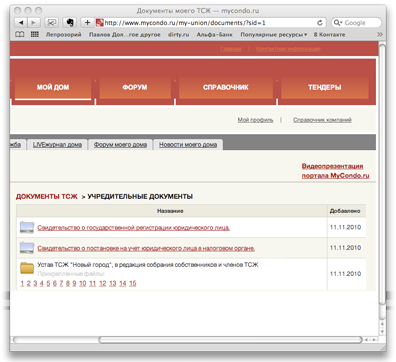Open Свидетельство о государственной регистрации link
This screenshot has height=362, width=396.
(x=133, y=228)
